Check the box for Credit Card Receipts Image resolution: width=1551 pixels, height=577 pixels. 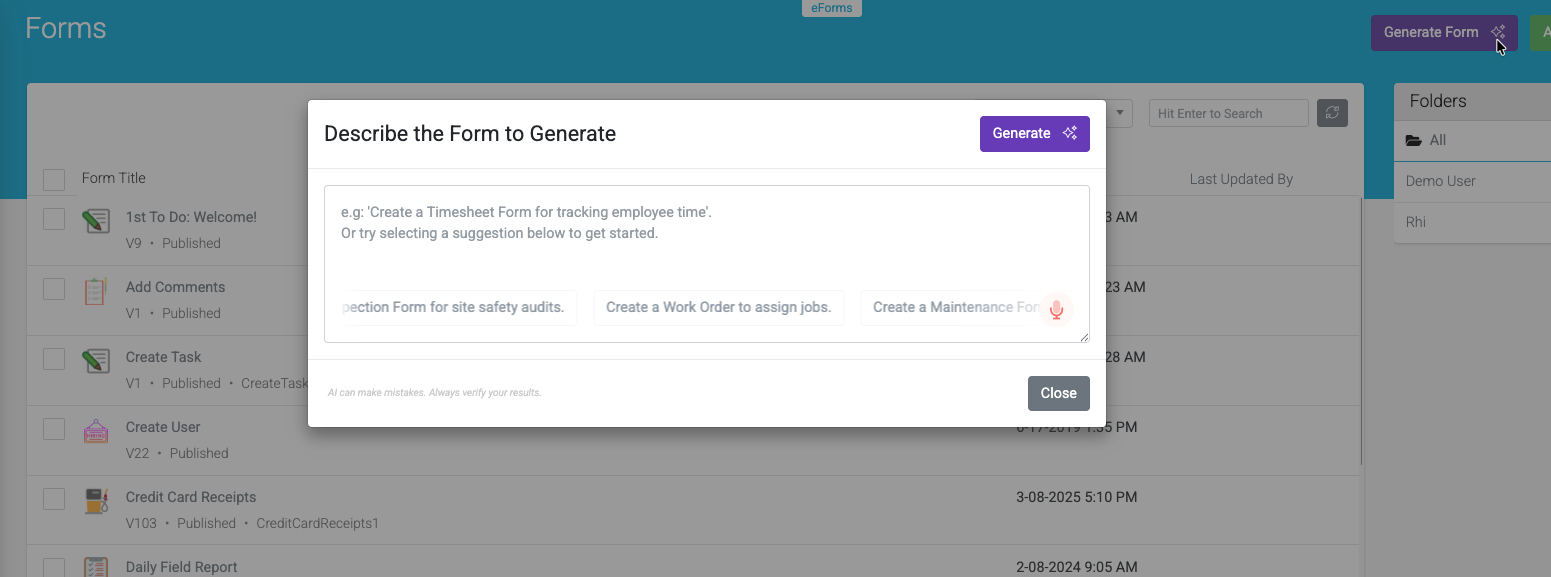click(54, 499)
